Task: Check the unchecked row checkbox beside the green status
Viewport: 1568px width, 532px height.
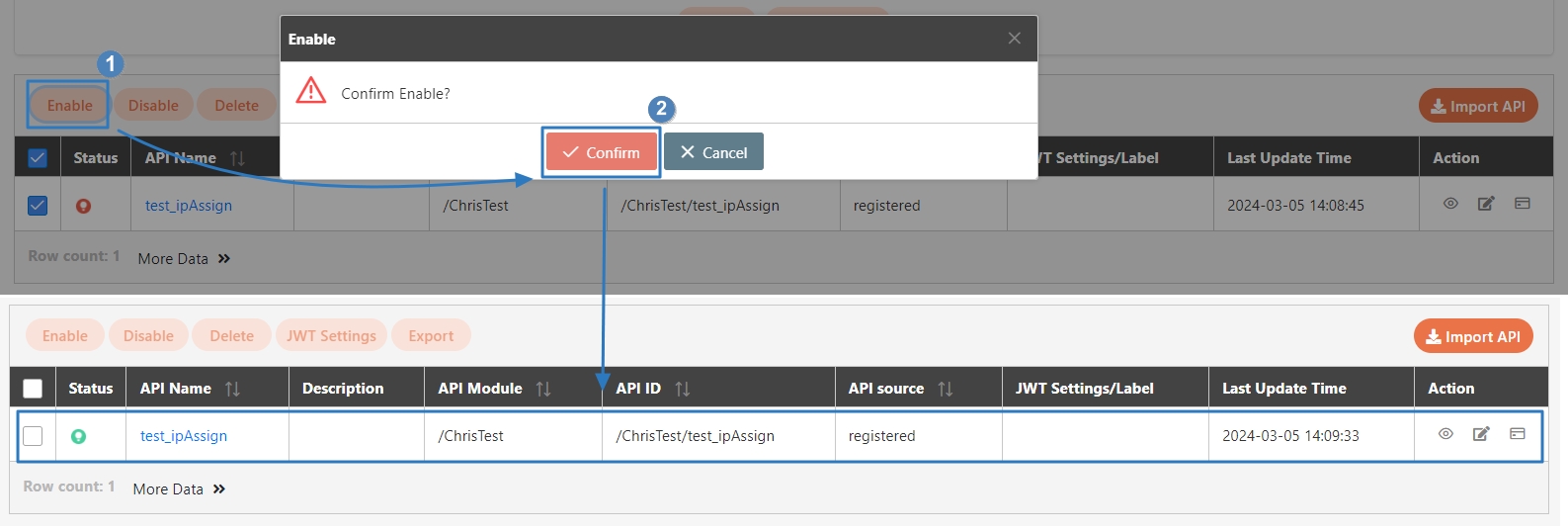Action: (x=33, y=436)
